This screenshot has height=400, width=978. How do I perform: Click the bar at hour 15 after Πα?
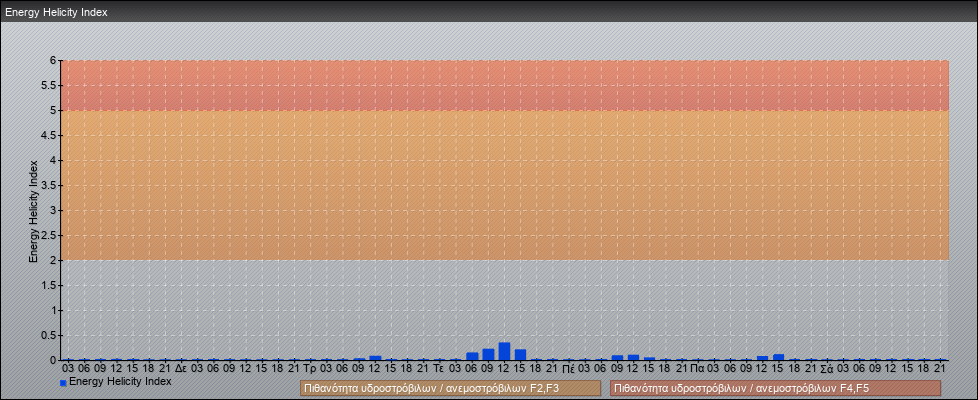(778, 357)
